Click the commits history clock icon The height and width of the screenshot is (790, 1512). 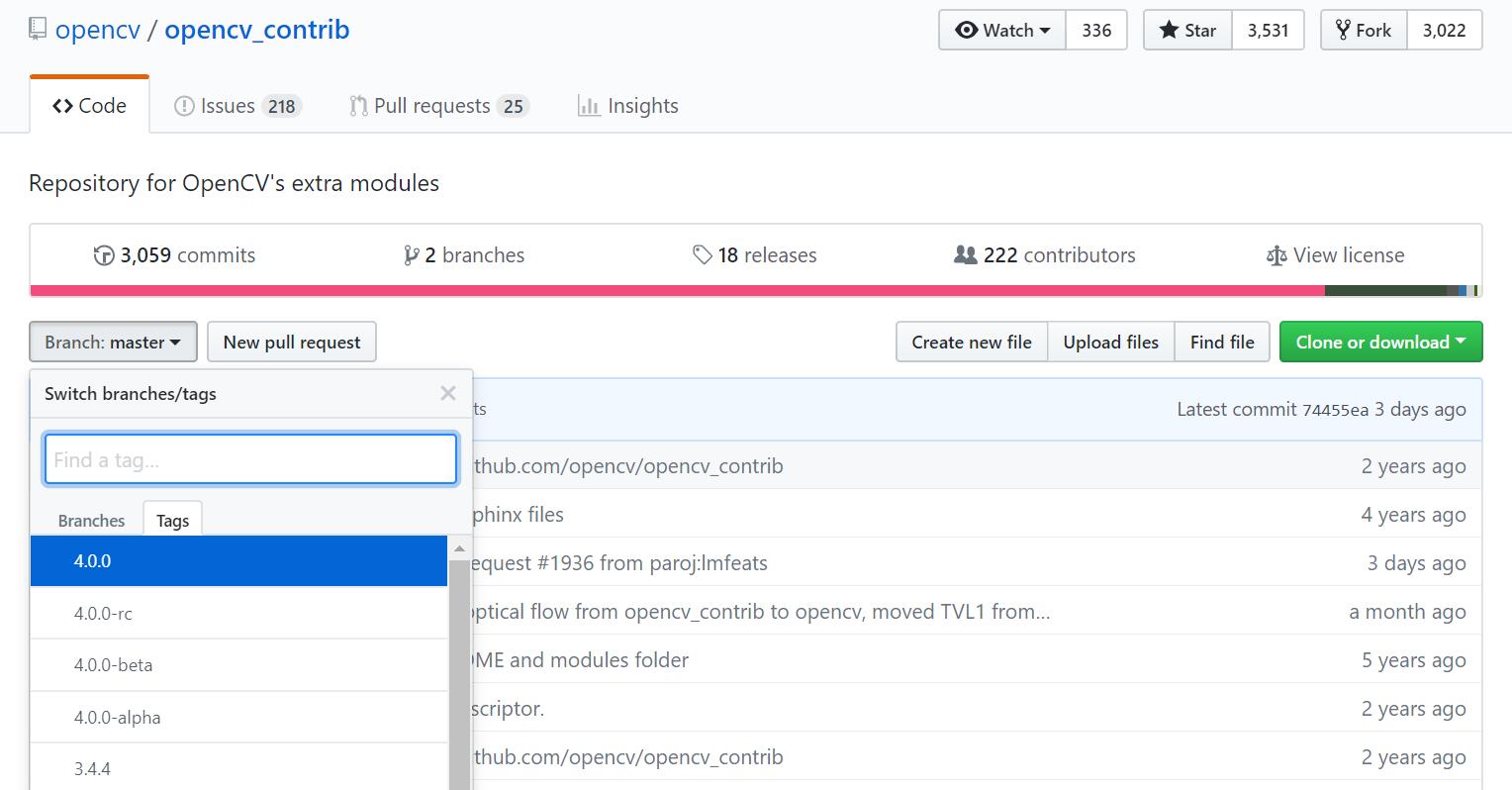[104, 255]
